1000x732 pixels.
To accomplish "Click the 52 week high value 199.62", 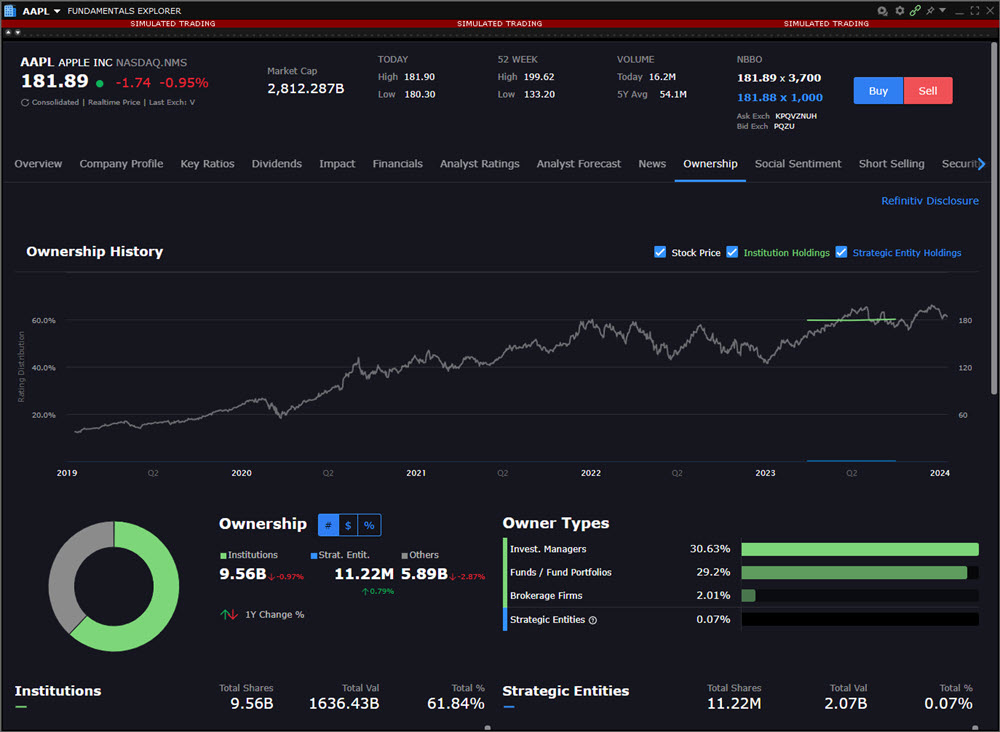I will [539, 77].
